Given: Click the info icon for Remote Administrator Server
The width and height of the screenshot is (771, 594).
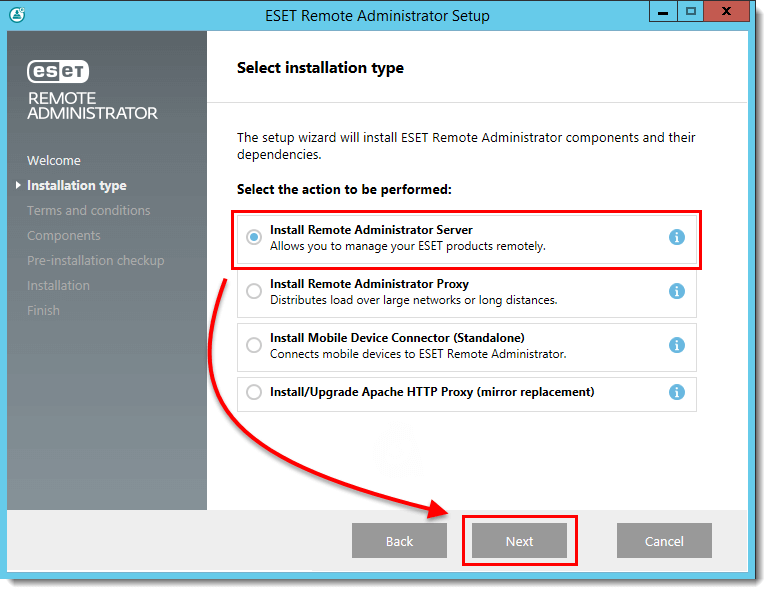Looking at the screenshot, I should [677, 237].
